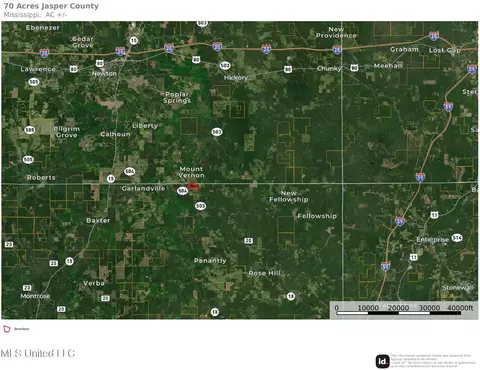Select the Montrose place label
Image resolution: width=480 pixels, height=370 pixels.
pyautogui.click(x=35, y=296)
